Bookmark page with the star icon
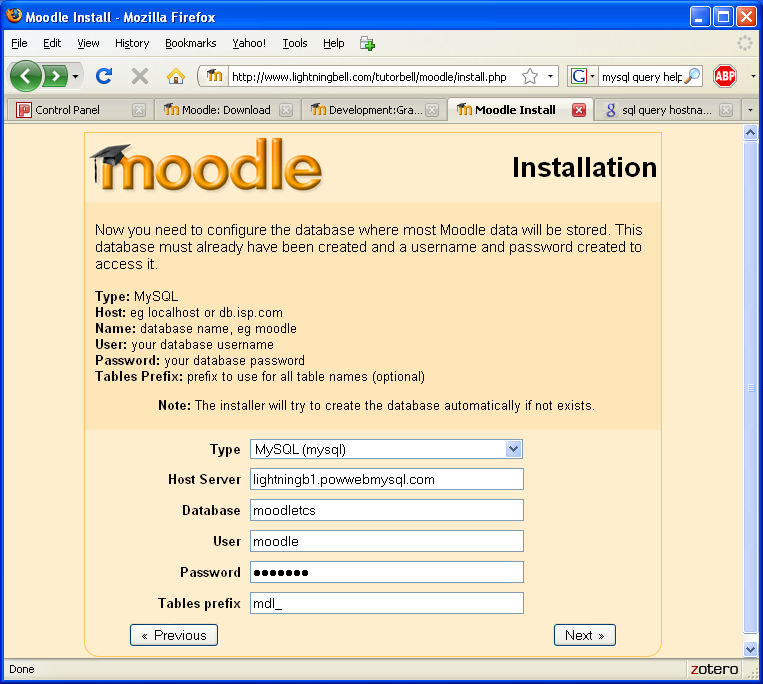The width and height of the screenshot is (763, 684). click(x=530, y=76)
